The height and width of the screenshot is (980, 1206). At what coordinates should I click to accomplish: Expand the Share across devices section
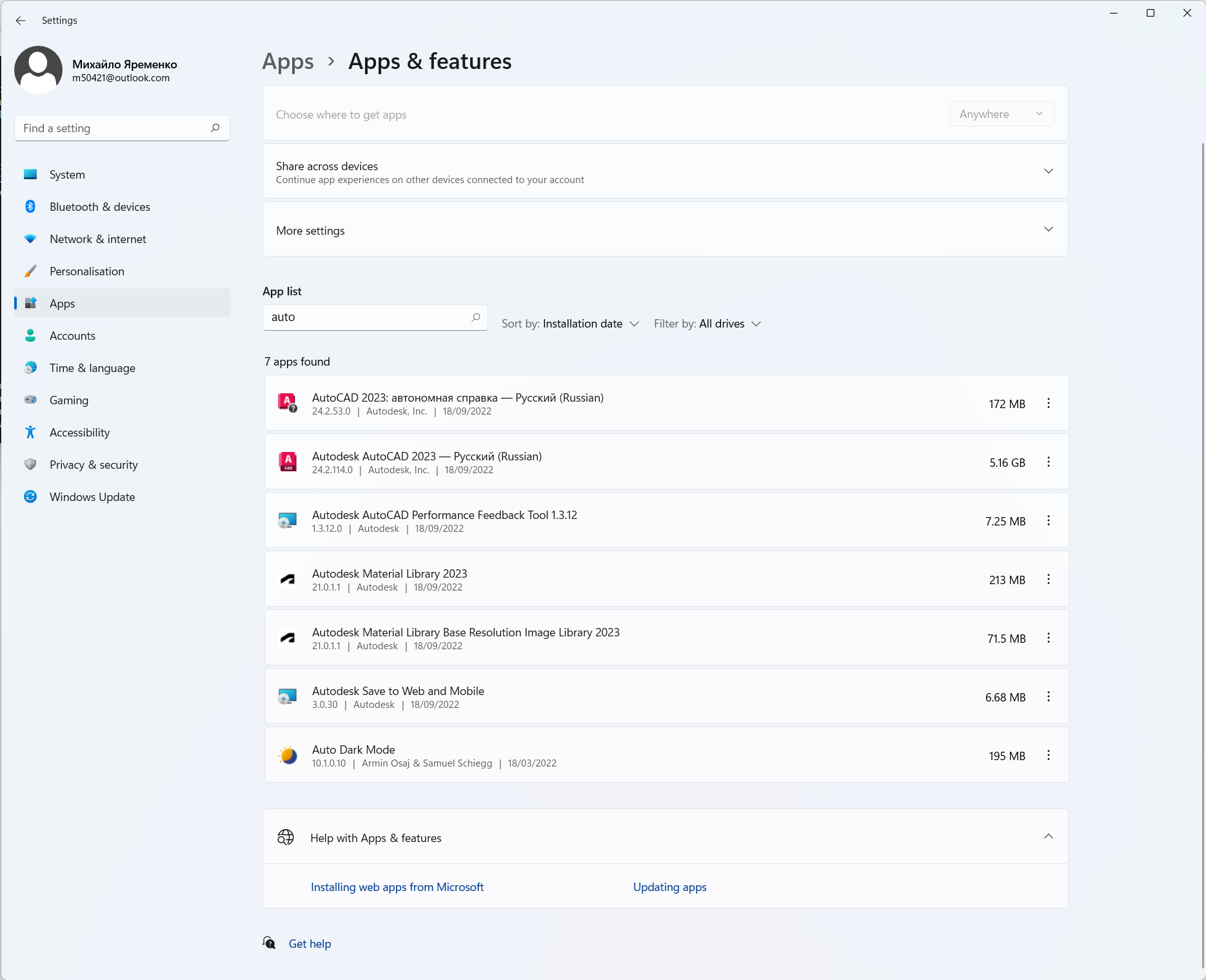(x=1049, y=171)
